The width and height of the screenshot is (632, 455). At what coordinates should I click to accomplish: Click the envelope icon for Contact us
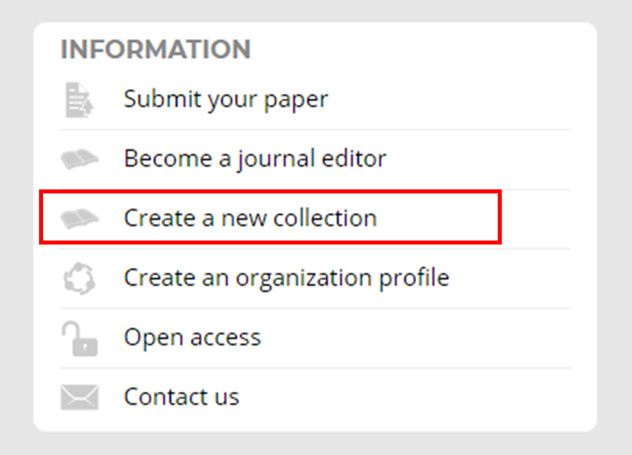(x=80, y=397)
